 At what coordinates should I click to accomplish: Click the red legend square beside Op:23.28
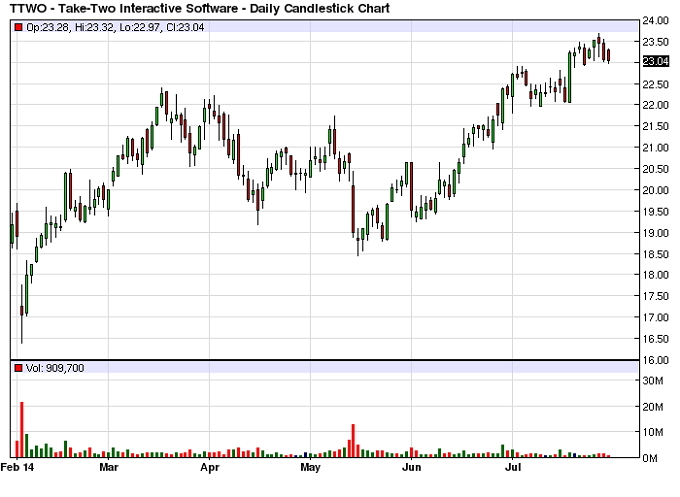click(18, 27)
